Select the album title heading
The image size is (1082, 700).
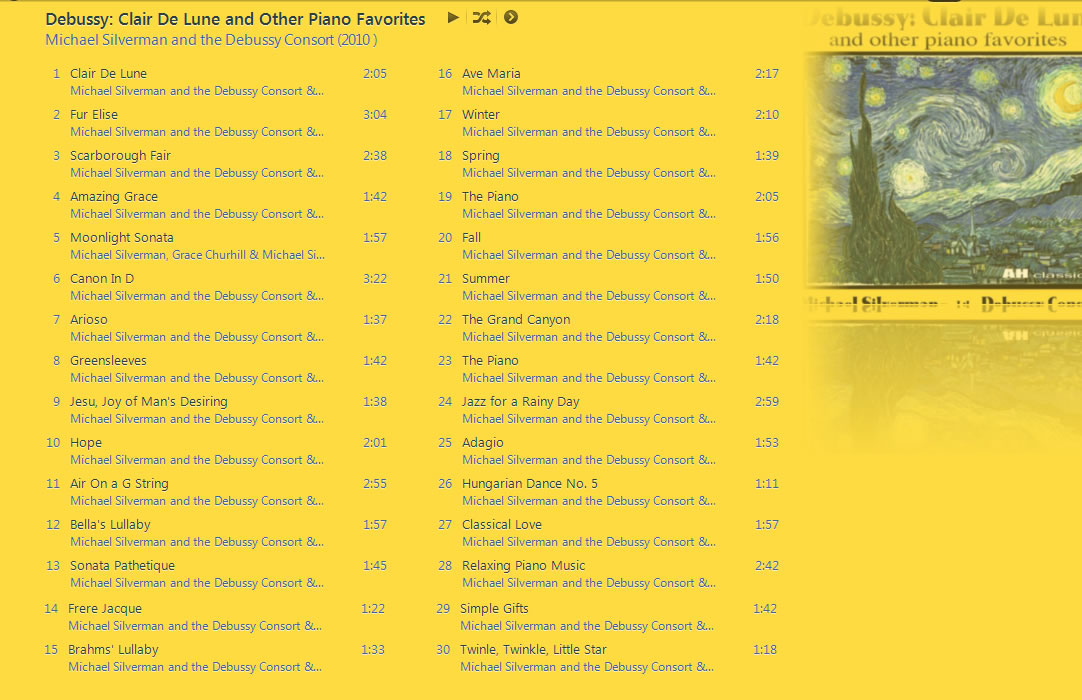coord(235,19)
